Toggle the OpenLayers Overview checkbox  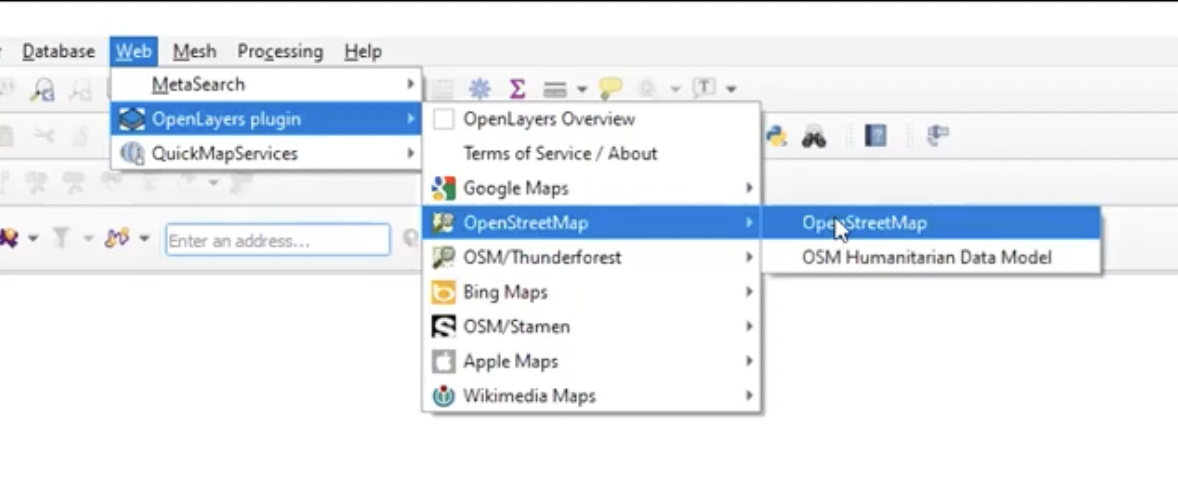tap(443, 120)
